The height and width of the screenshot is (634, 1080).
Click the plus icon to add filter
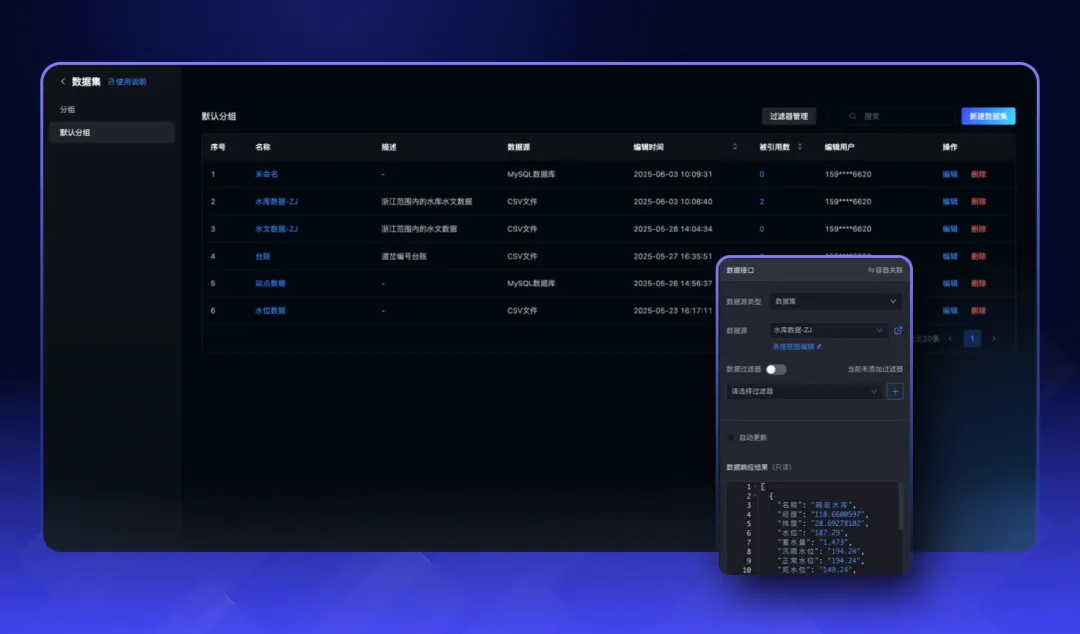pos(894,391)
